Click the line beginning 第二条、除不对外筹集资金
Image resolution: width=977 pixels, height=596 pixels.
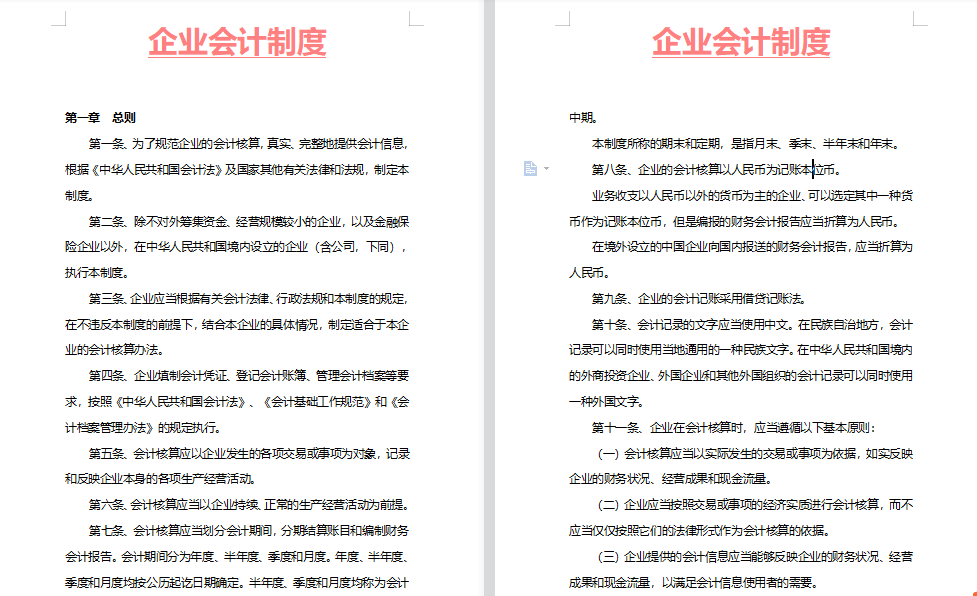249,222
